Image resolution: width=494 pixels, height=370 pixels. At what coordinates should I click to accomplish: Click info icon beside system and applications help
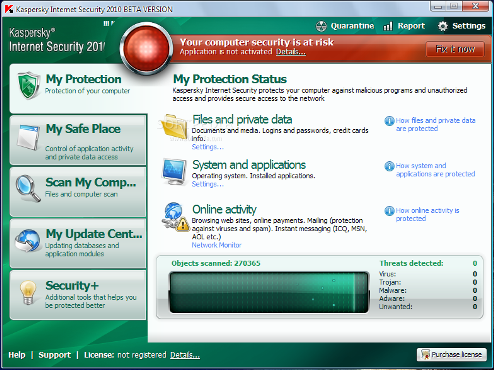click(x=389, y=166)
